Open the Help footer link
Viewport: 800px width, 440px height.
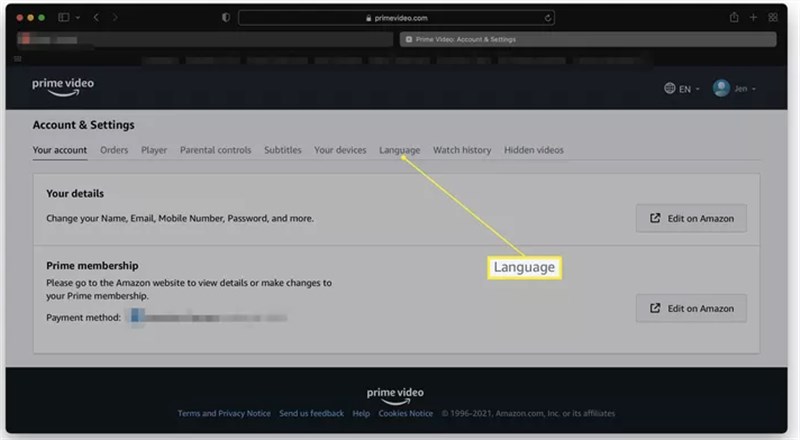pos(361,413)
